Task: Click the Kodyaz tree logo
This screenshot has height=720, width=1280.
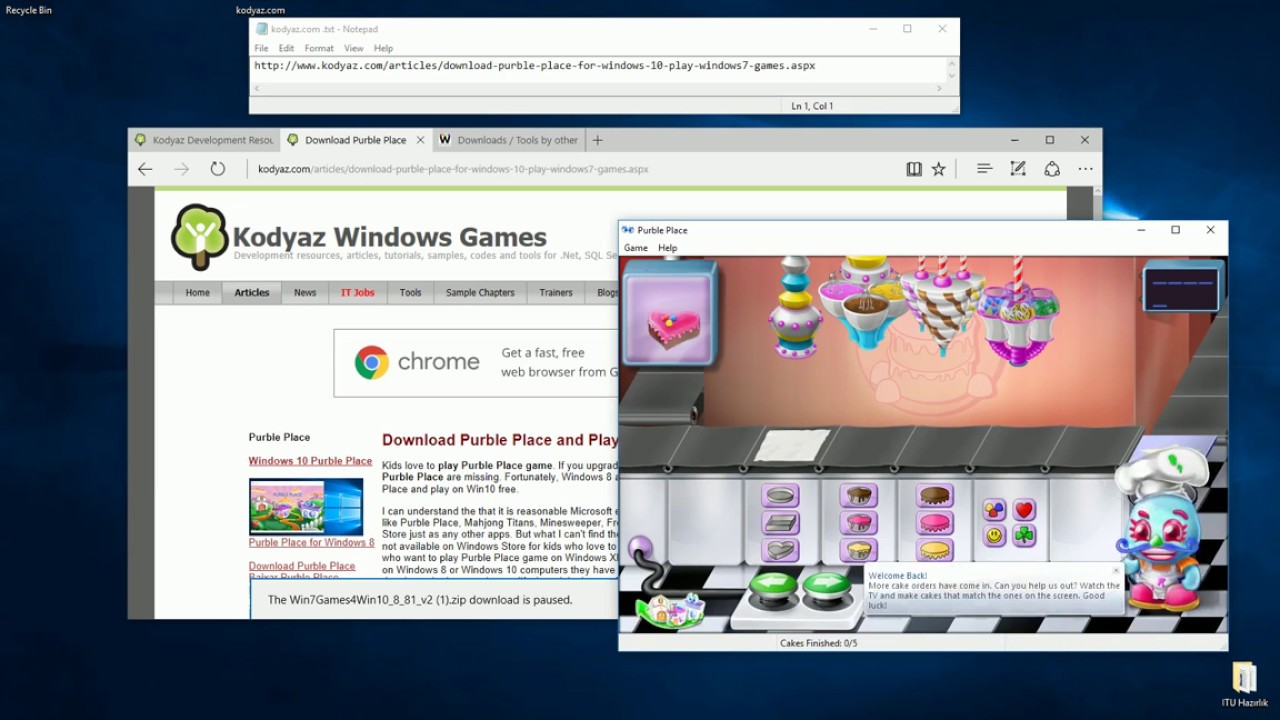Action: tap(199, 237)
